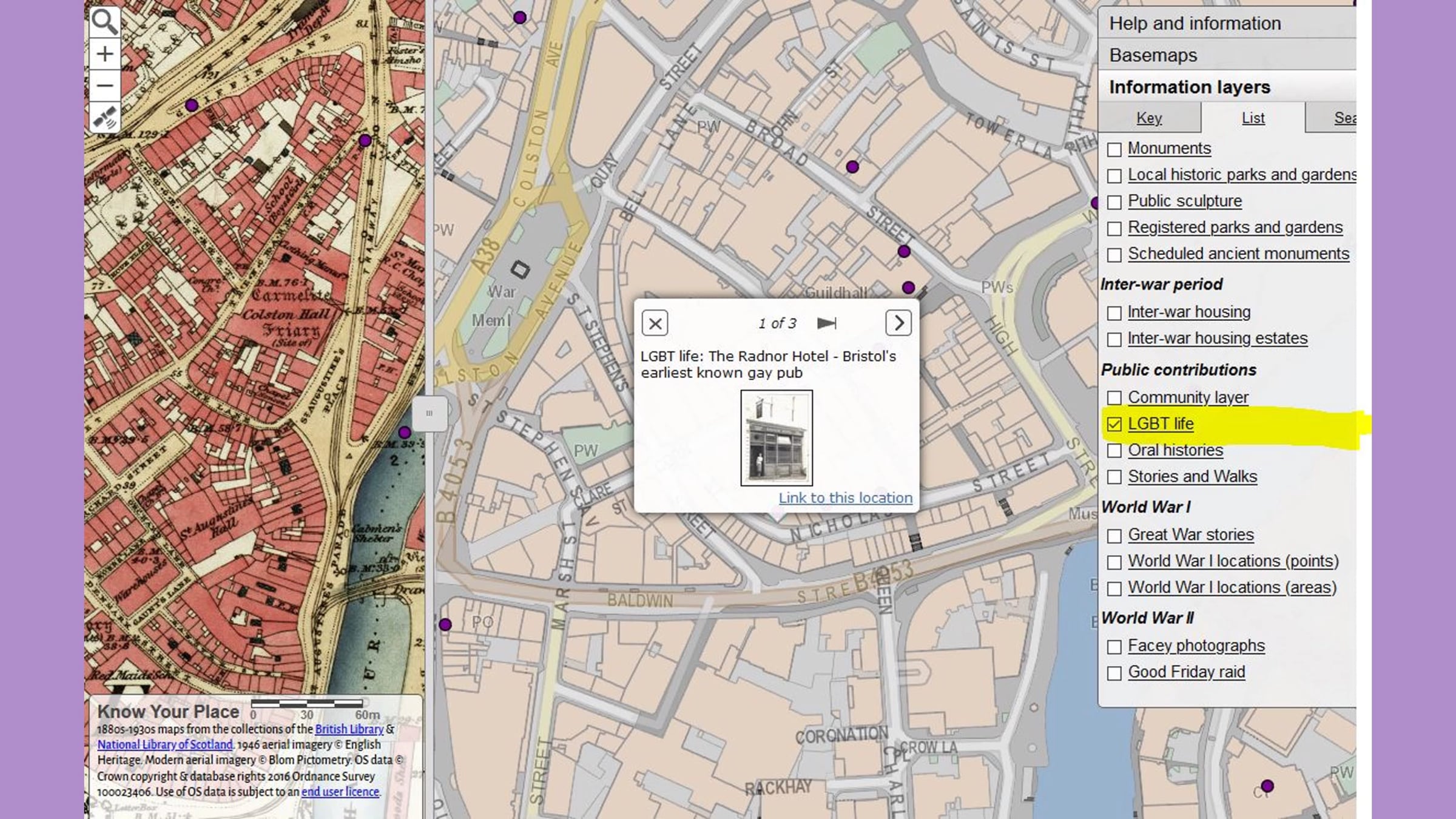Select purple marker beside the Guildhall label
The height and width of the screenshot is (819, 1456).
(908, 288)
